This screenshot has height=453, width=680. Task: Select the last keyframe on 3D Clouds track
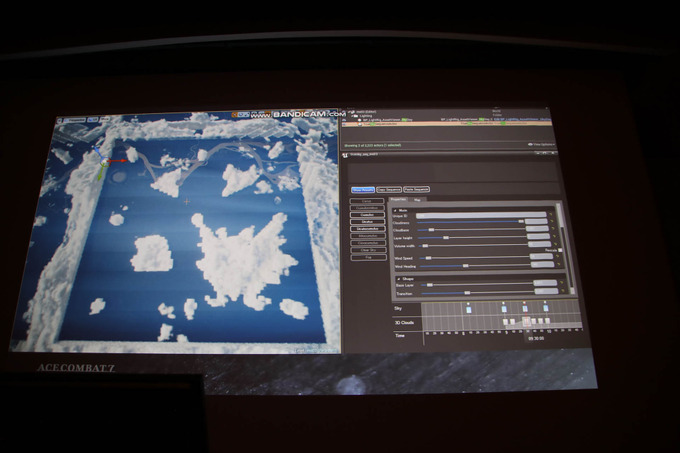coord(547,321)
